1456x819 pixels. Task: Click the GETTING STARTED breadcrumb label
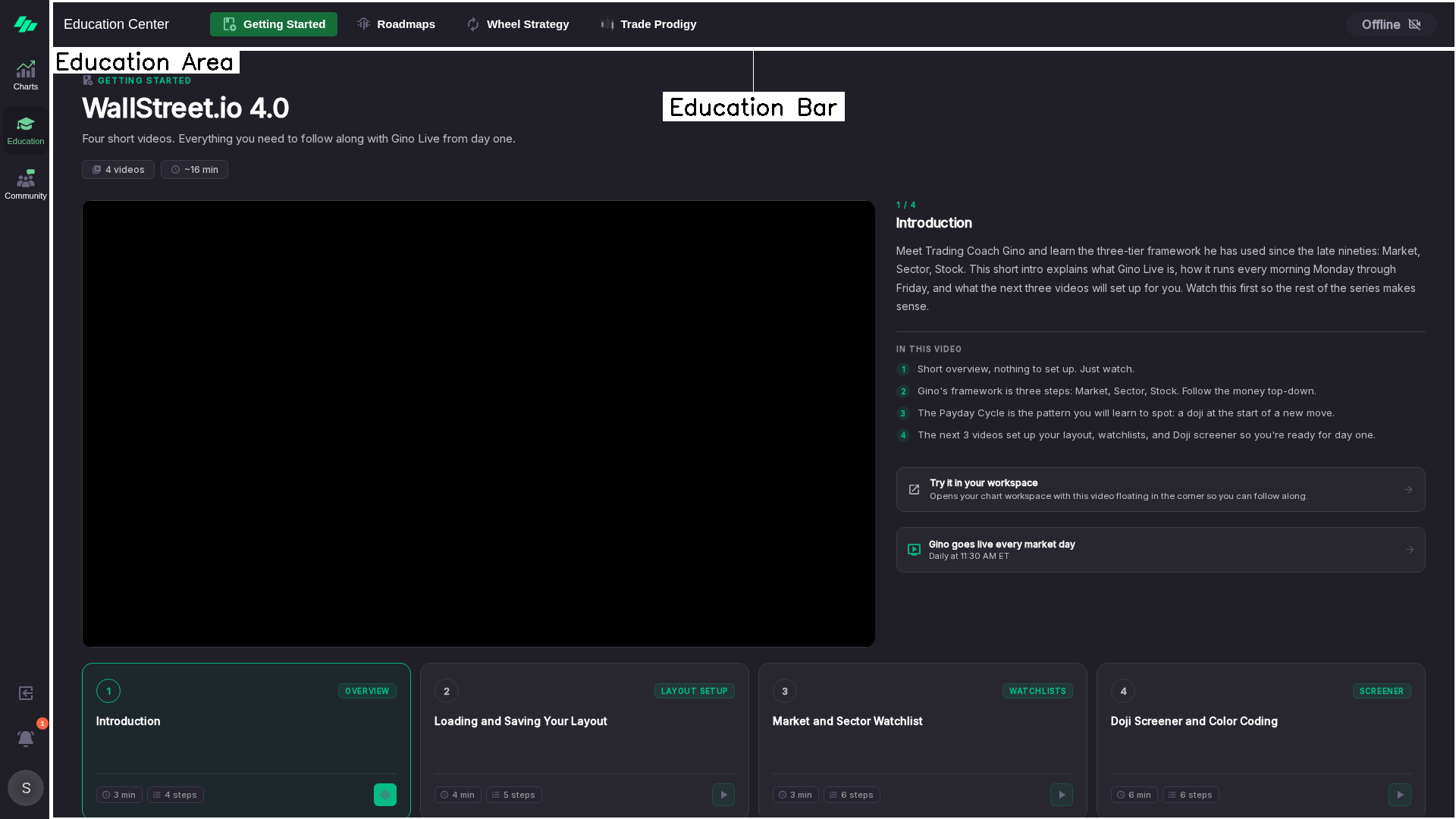[144, 80]
